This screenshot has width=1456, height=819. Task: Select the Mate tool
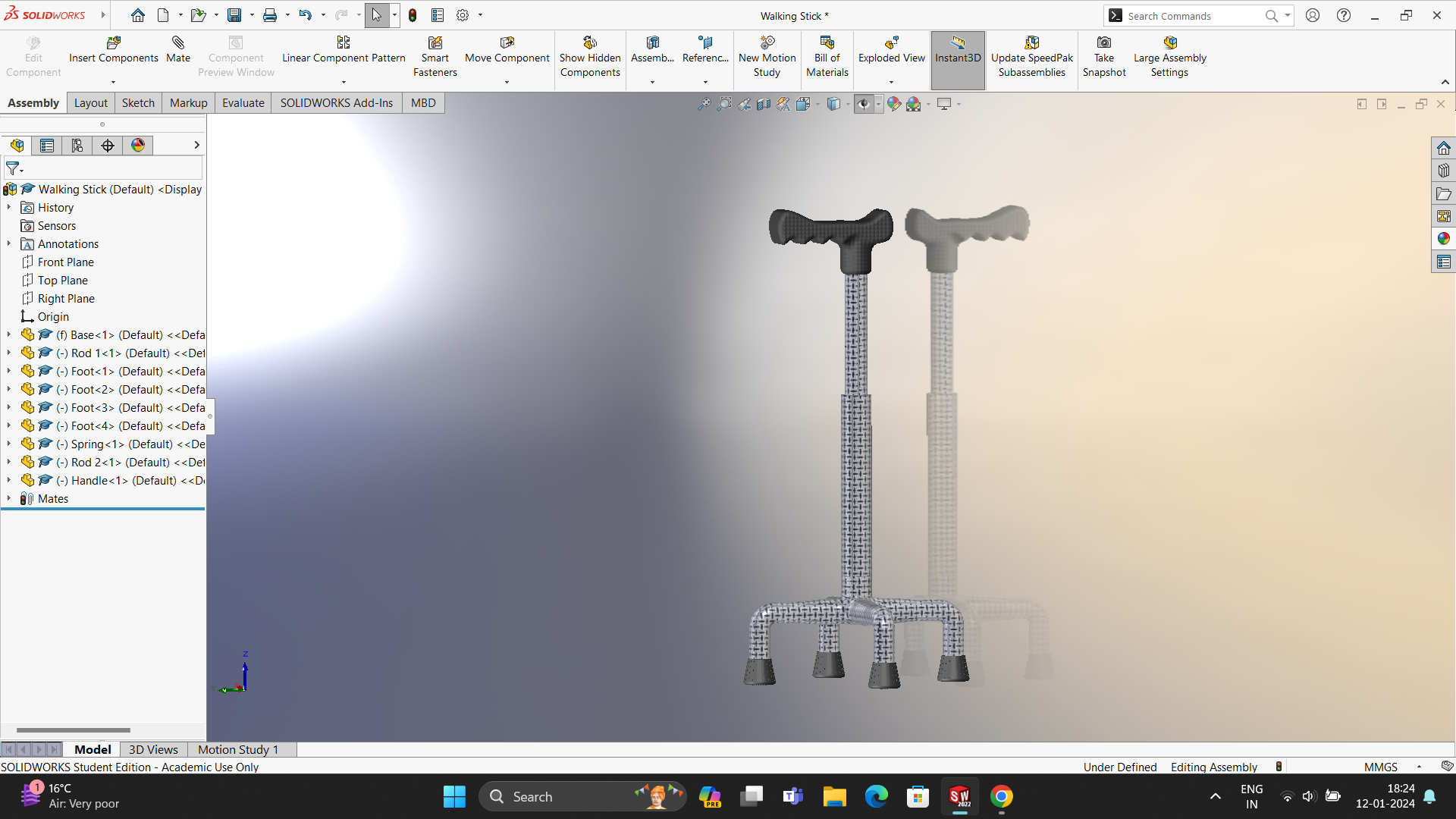click(x=178, y=50)
